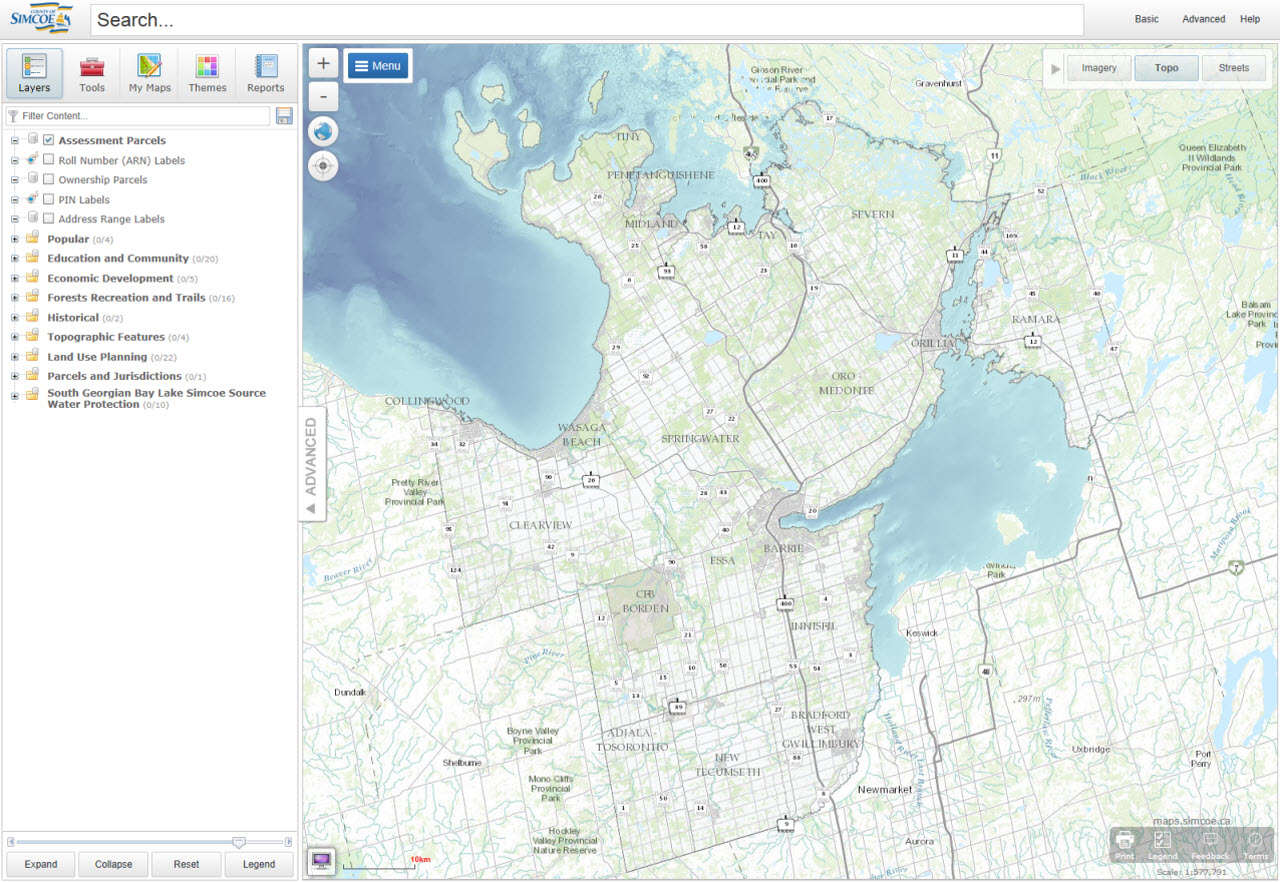The height and width of the screenshot is (882, 1280).
Task: Switch basemap to Streets
Action: [x=1233, y=68]
